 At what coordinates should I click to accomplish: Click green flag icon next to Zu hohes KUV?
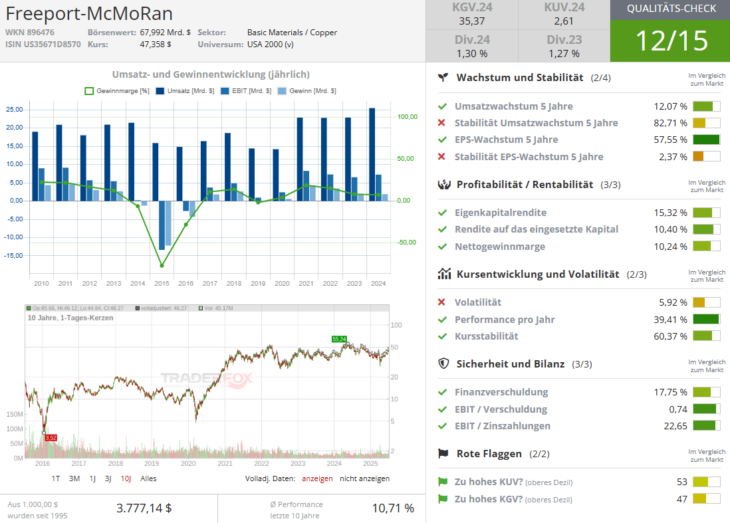point(442,482)
